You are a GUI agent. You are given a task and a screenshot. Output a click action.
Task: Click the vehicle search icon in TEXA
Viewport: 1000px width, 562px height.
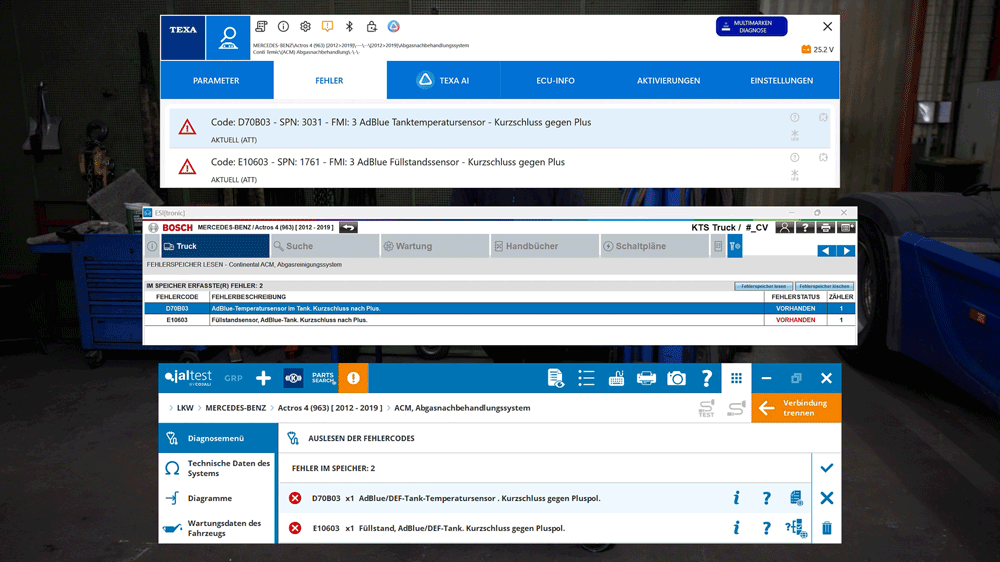coord(228,38)
